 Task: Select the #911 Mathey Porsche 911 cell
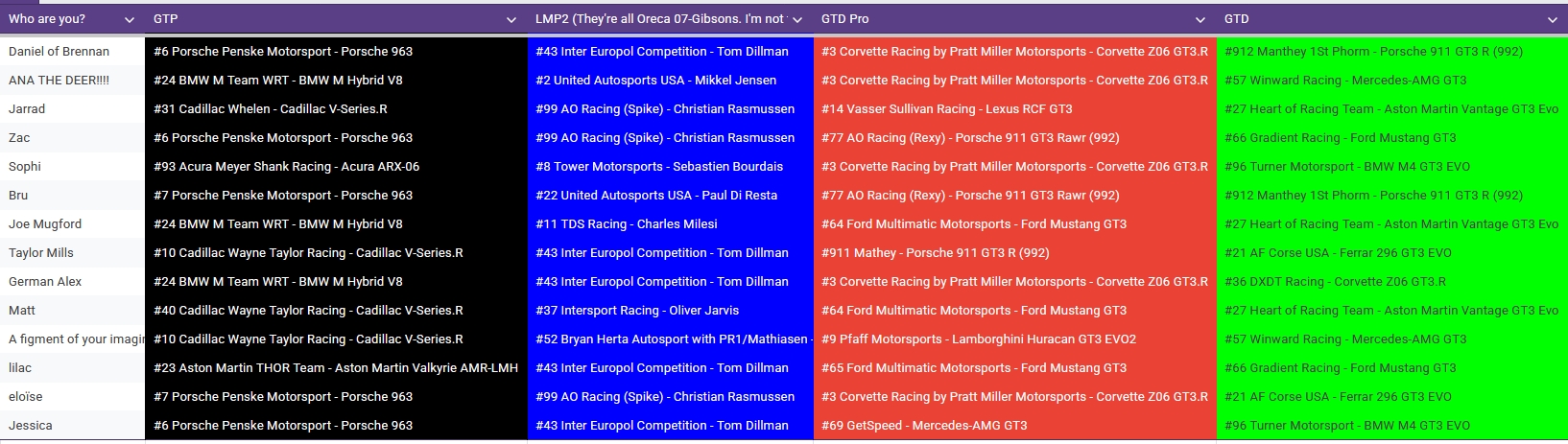(x=936, y=253)
